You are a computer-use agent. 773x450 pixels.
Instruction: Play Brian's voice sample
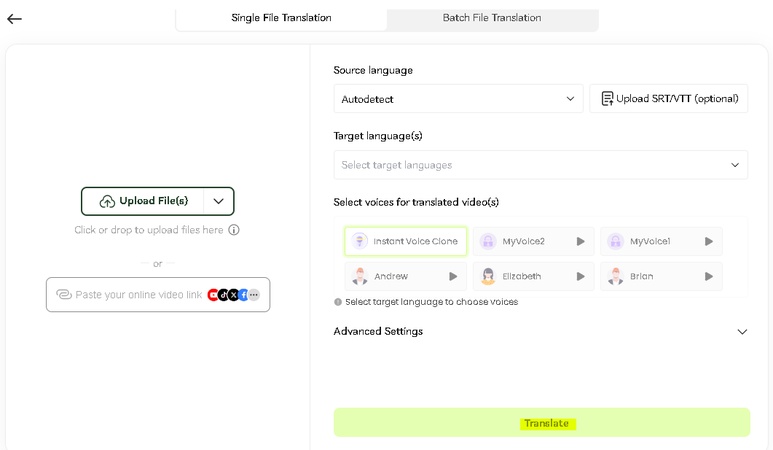click(708, 276)
